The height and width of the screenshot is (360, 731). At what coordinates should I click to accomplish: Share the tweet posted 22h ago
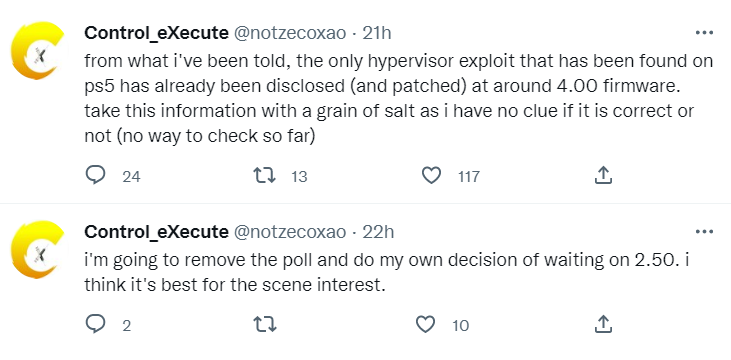[602, 325]
